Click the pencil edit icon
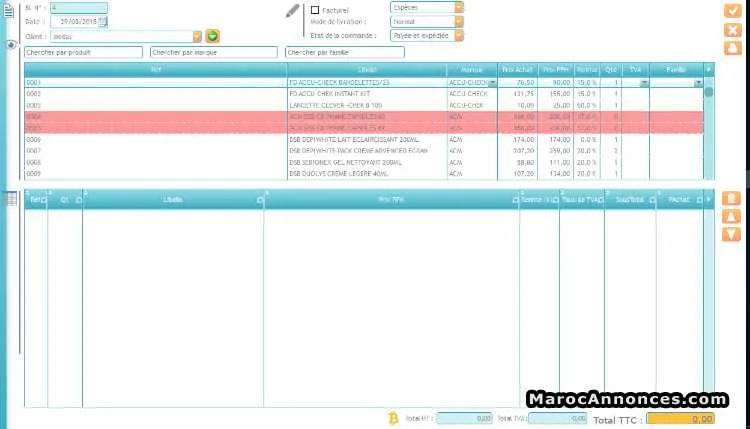The image size is (750, 429). (x=292, y=11)
